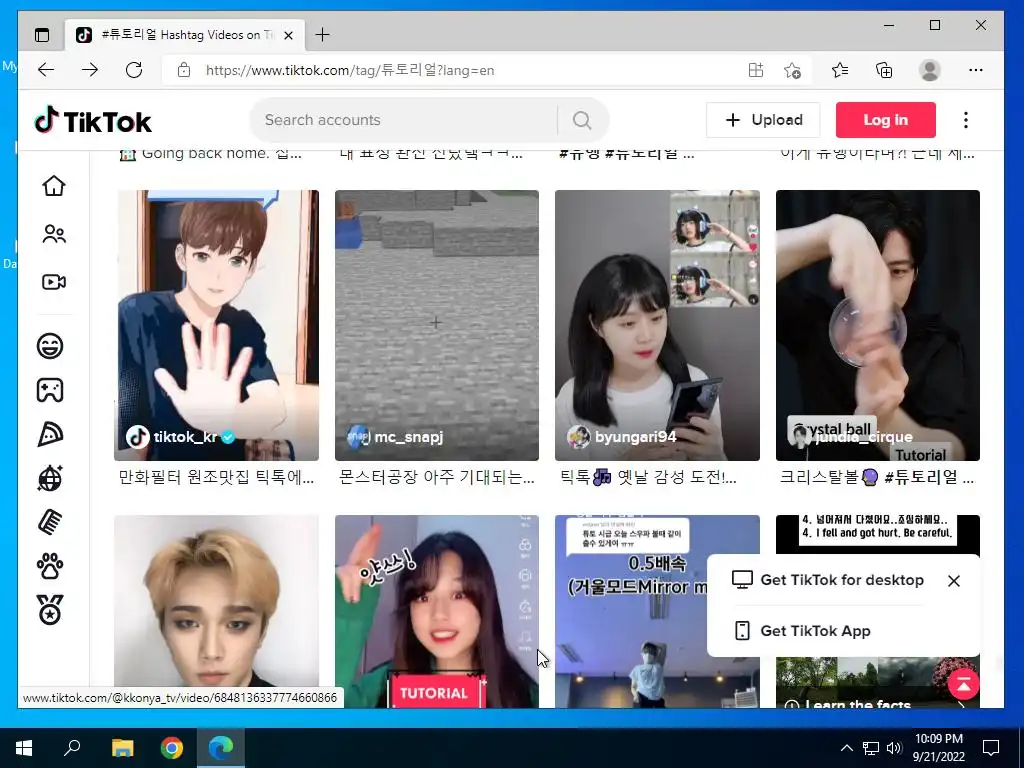Click caption 틱톡 옛날 감성 도전!...
1024x768 pixels.
pos(648,477)
